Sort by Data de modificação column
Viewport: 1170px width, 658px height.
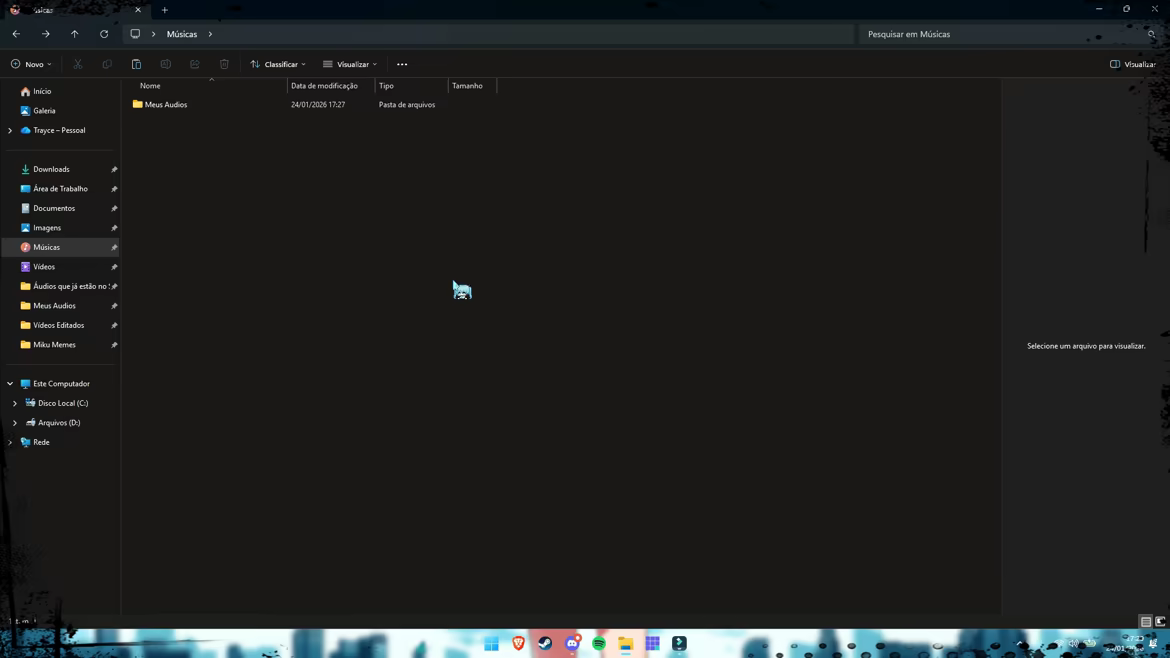click(331, 86)
